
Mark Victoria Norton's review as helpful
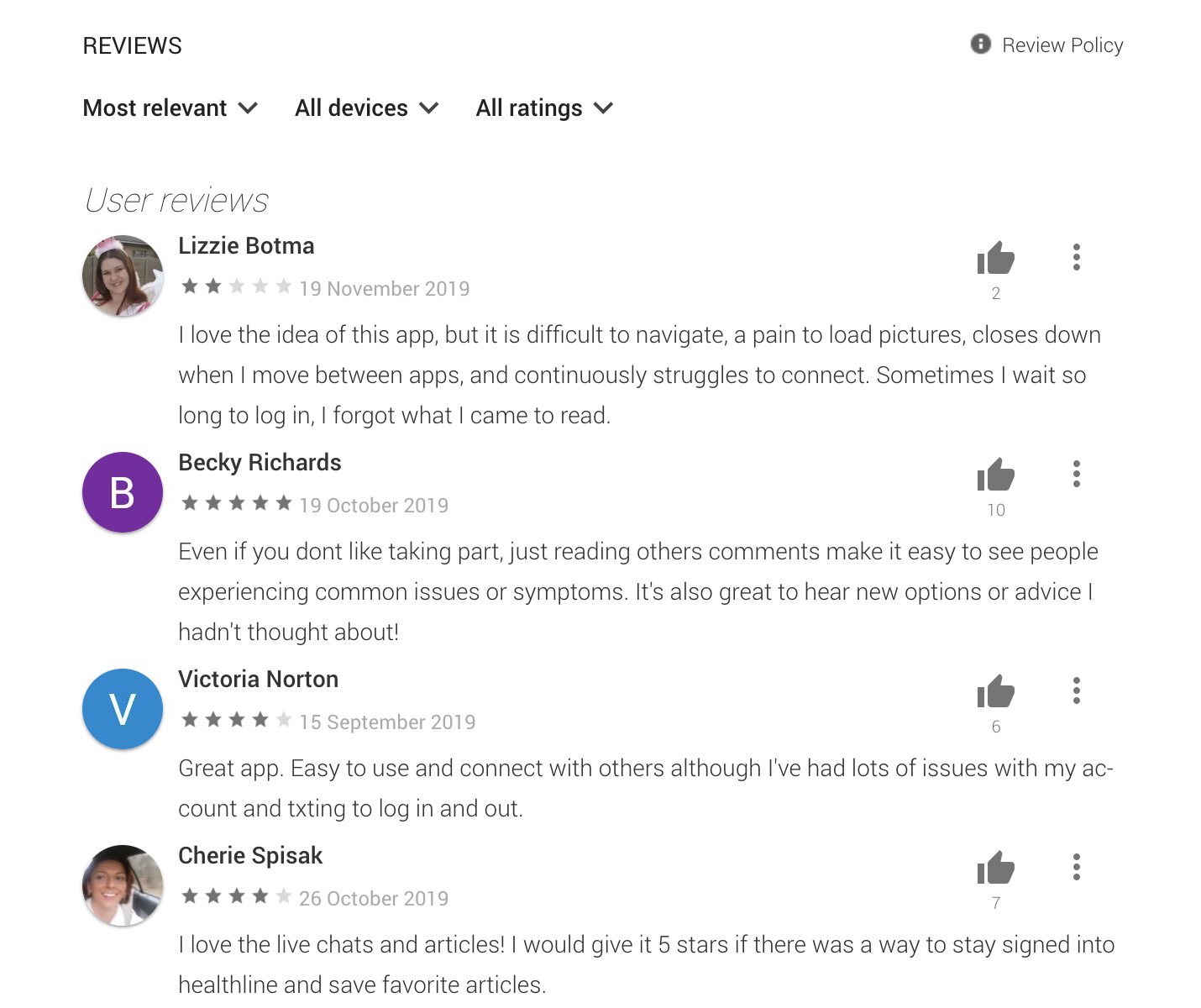(x=996, y=691)
